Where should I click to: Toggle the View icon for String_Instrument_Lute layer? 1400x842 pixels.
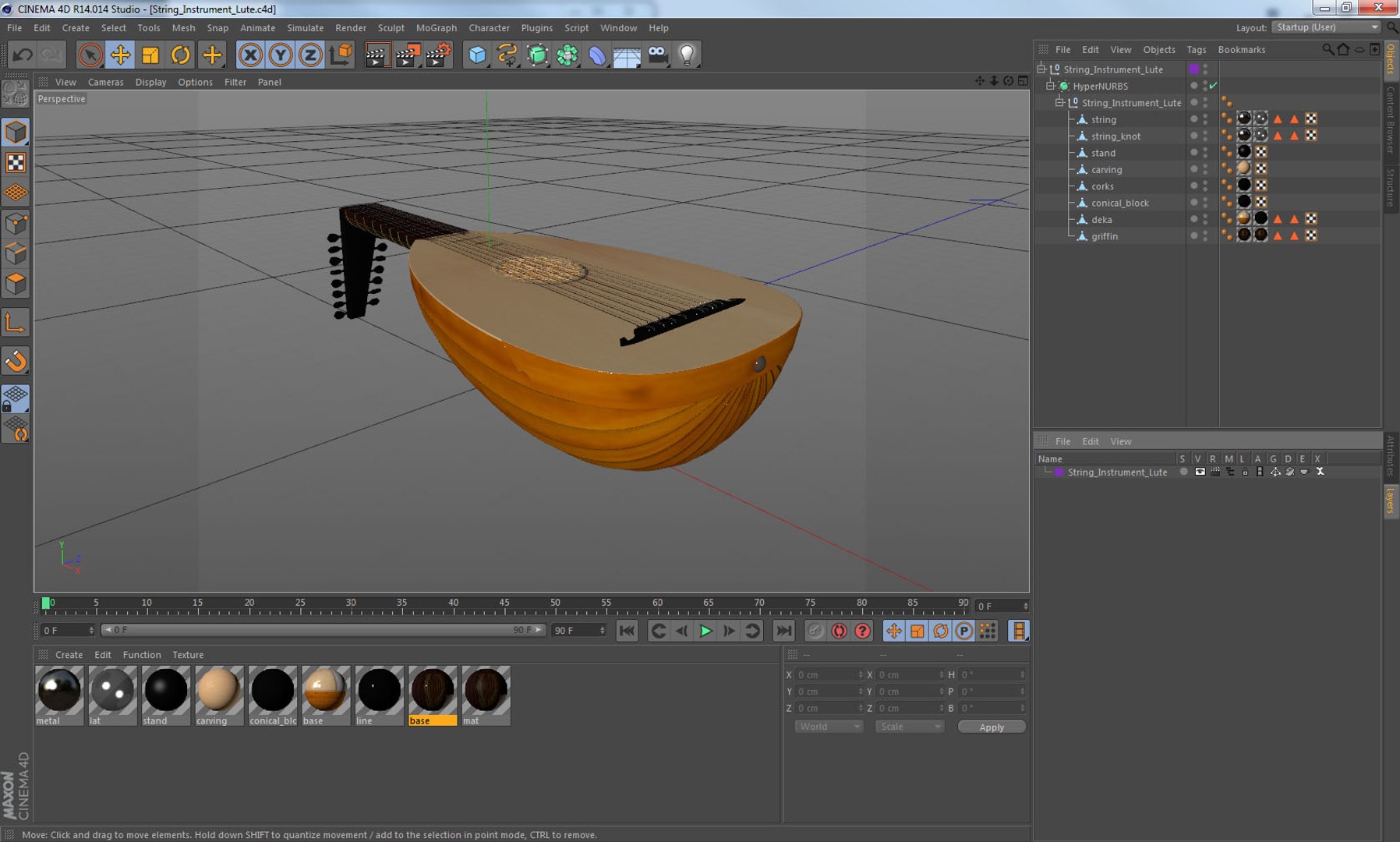1200,472
